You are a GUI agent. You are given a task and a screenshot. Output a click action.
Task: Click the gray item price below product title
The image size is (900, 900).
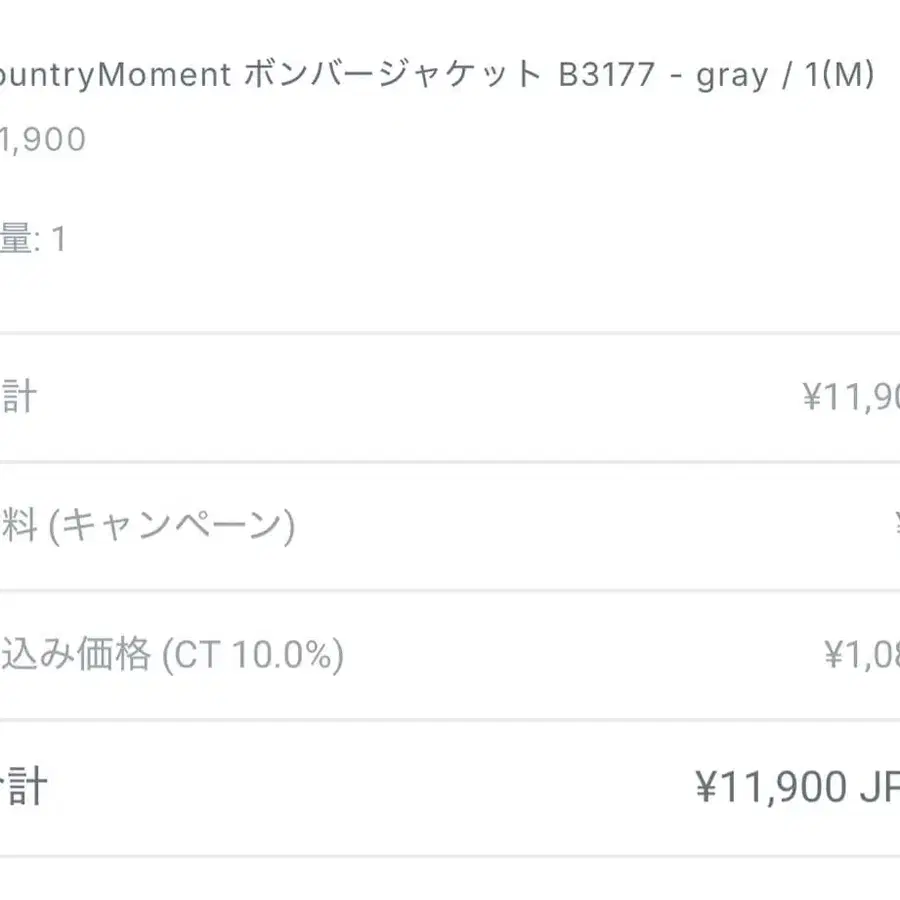pyautogui.click(x=42, y=140)
